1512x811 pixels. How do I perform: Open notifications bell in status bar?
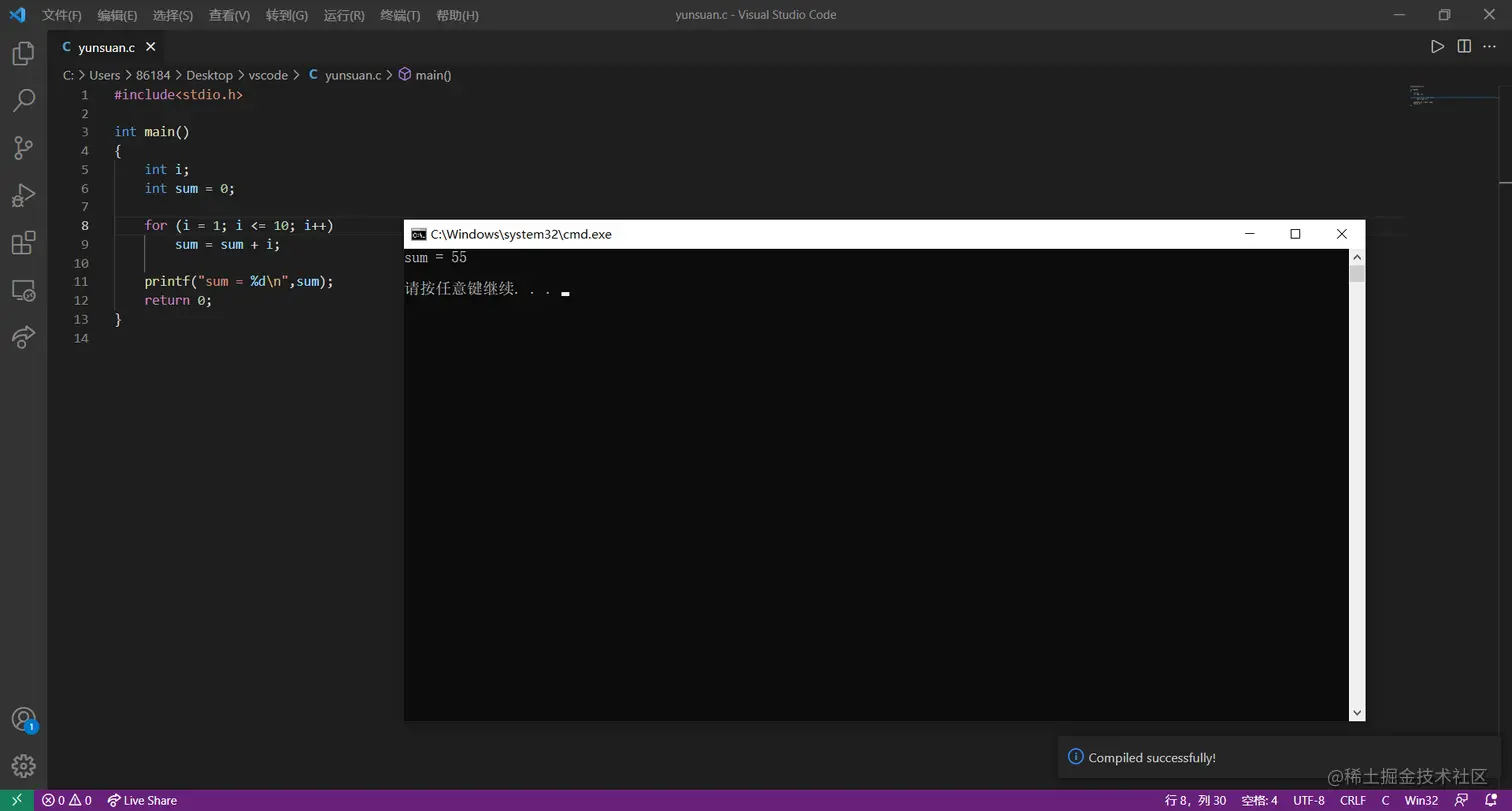coord(1490,800)
